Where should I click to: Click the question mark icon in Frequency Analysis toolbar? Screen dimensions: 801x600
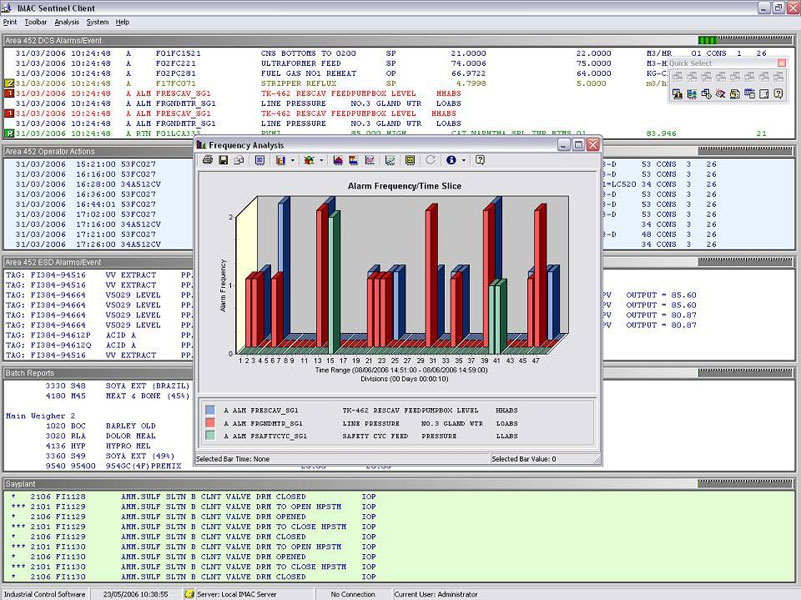[480, 160]
